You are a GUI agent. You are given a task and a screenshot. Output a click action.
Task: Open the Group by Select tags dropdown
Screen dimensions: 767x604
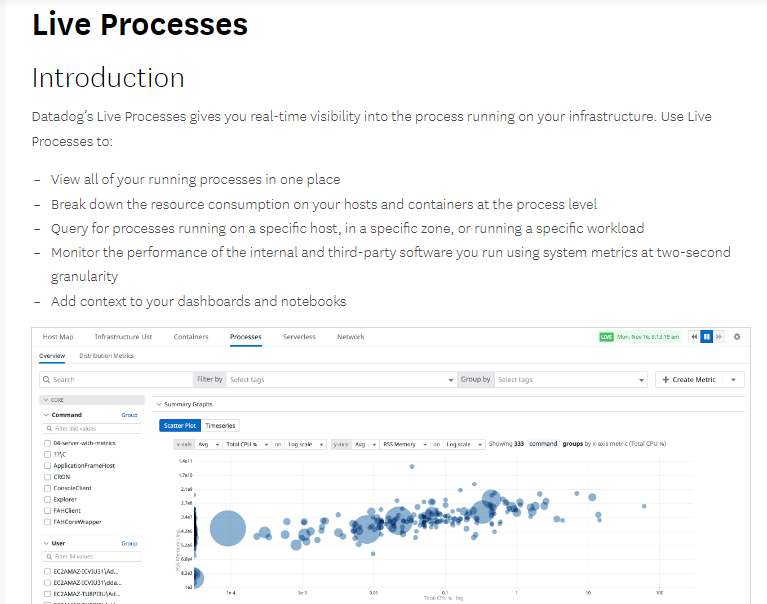pos(570,380)
